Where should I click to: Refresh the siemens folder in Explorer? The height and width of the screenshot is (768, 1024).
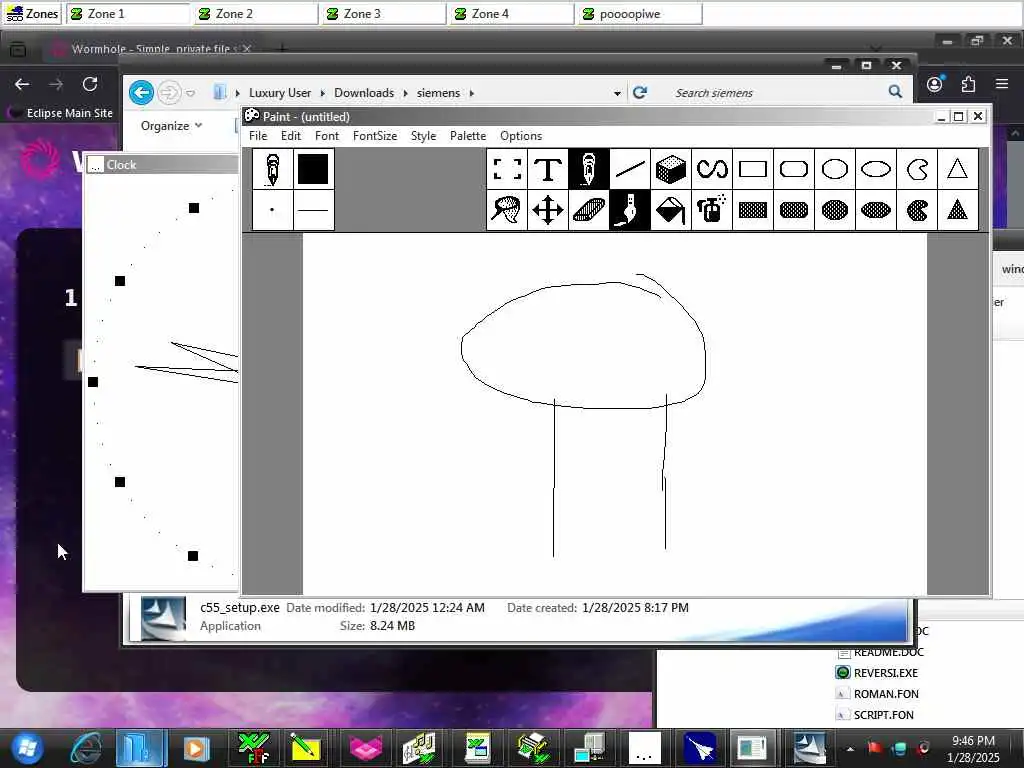click(x=640, y=93)
